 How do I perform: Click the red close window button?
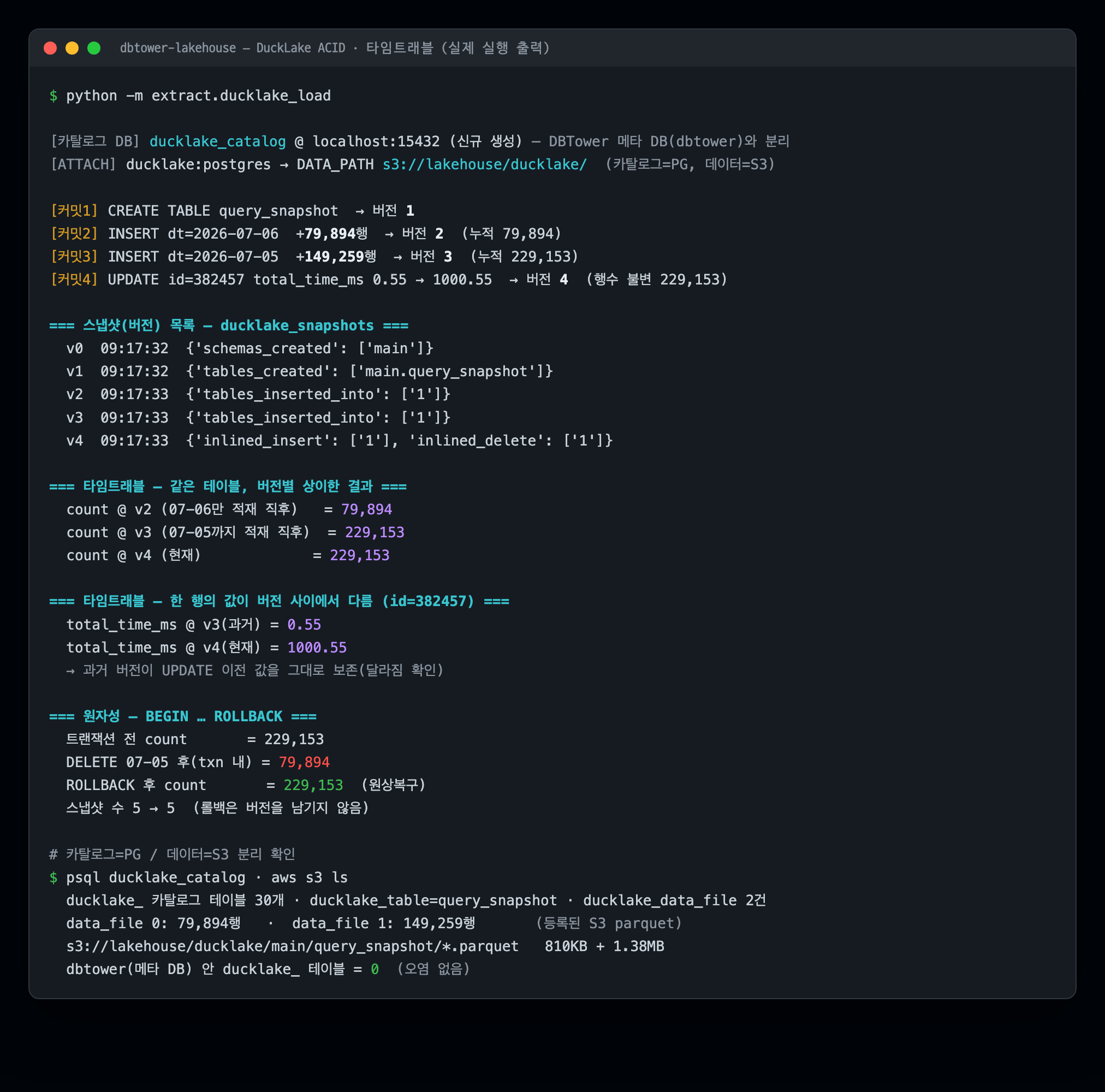pos(50,48)
